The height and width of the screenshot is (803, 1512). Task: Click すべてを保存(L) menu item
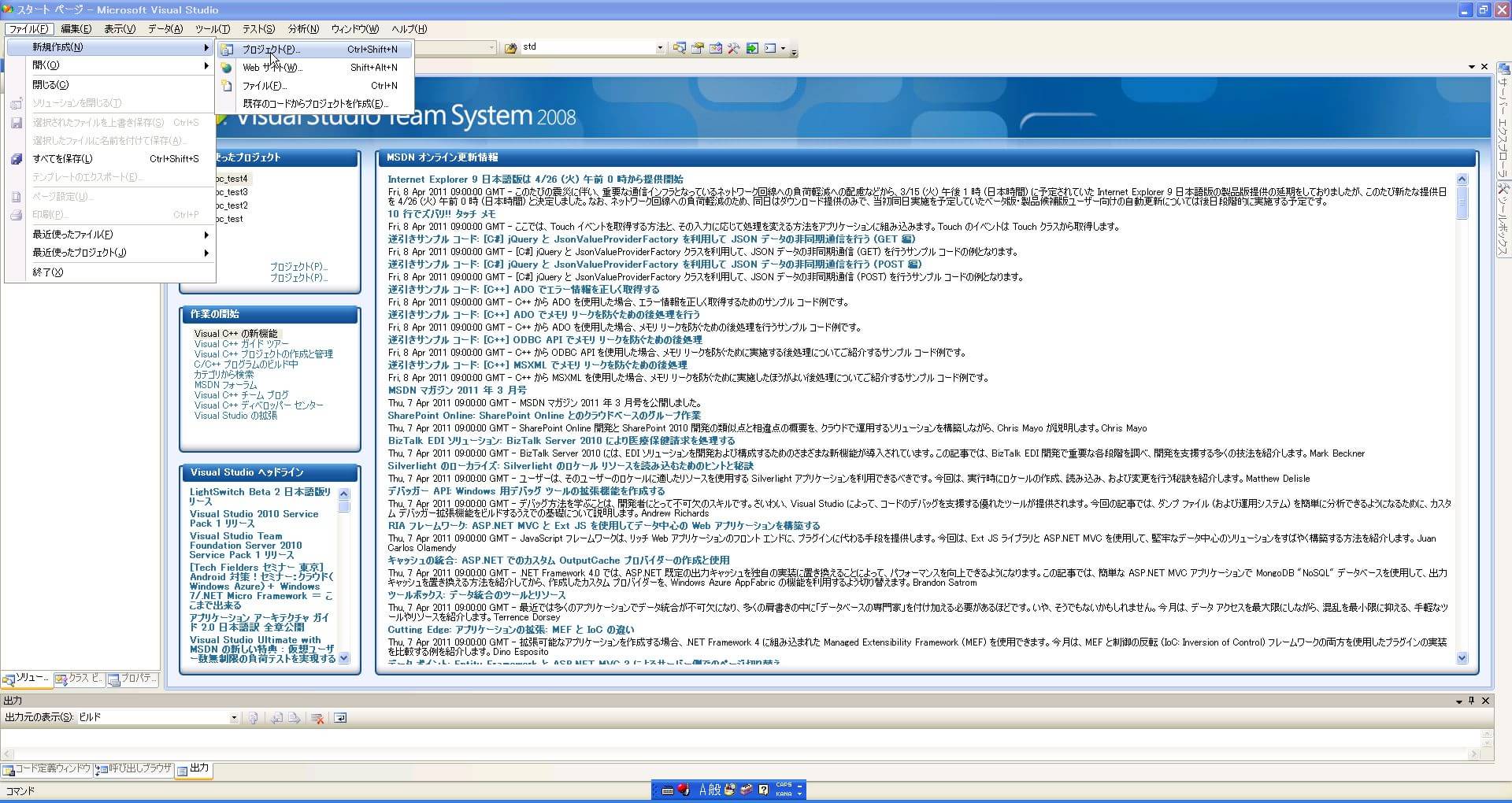coord(110,159)
